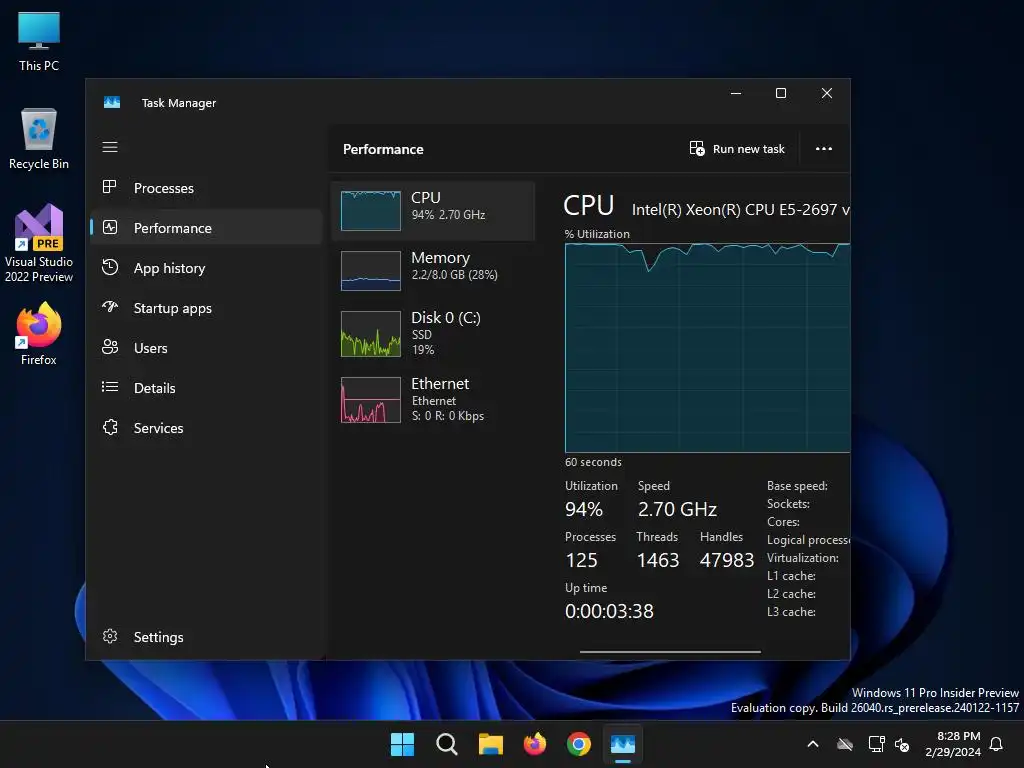Select the Memory performance item
1024x768 pixels.
pyautogui.click(x=433, y=270)
